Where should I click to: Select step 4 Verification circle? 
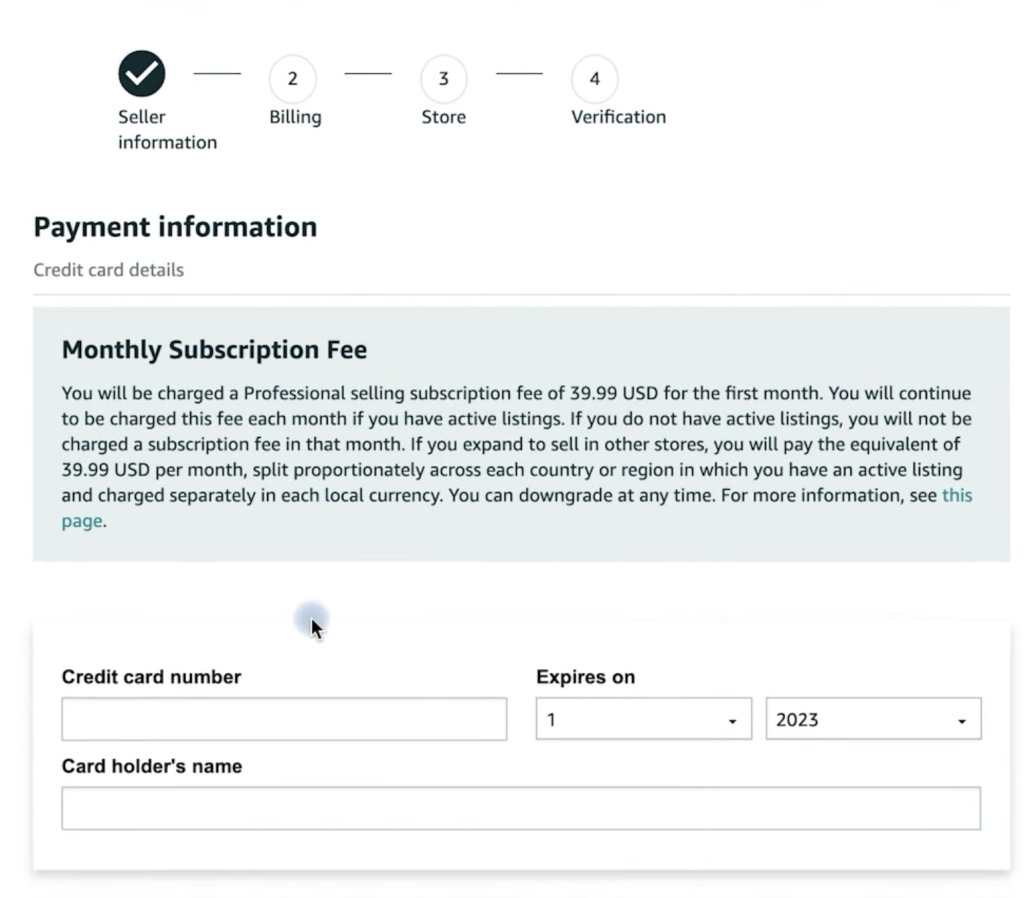(594, 78)
